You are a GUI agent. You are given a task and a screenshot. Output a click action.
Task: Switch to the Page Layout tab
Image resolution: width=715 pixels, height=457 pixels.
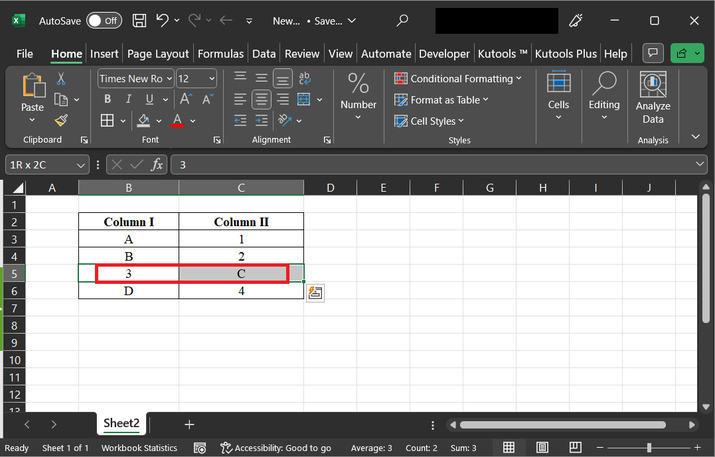158,54
